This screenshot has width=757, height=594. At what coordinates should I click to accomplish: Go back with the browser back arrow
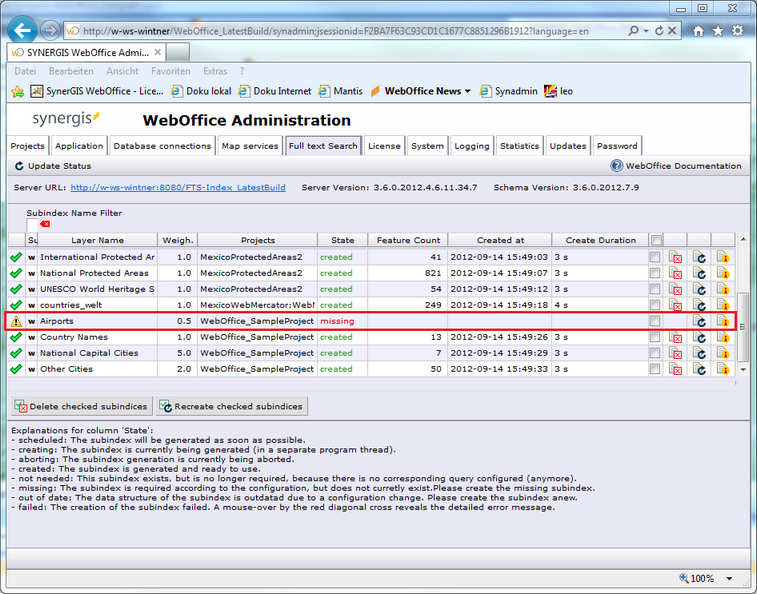pos(22,30)
